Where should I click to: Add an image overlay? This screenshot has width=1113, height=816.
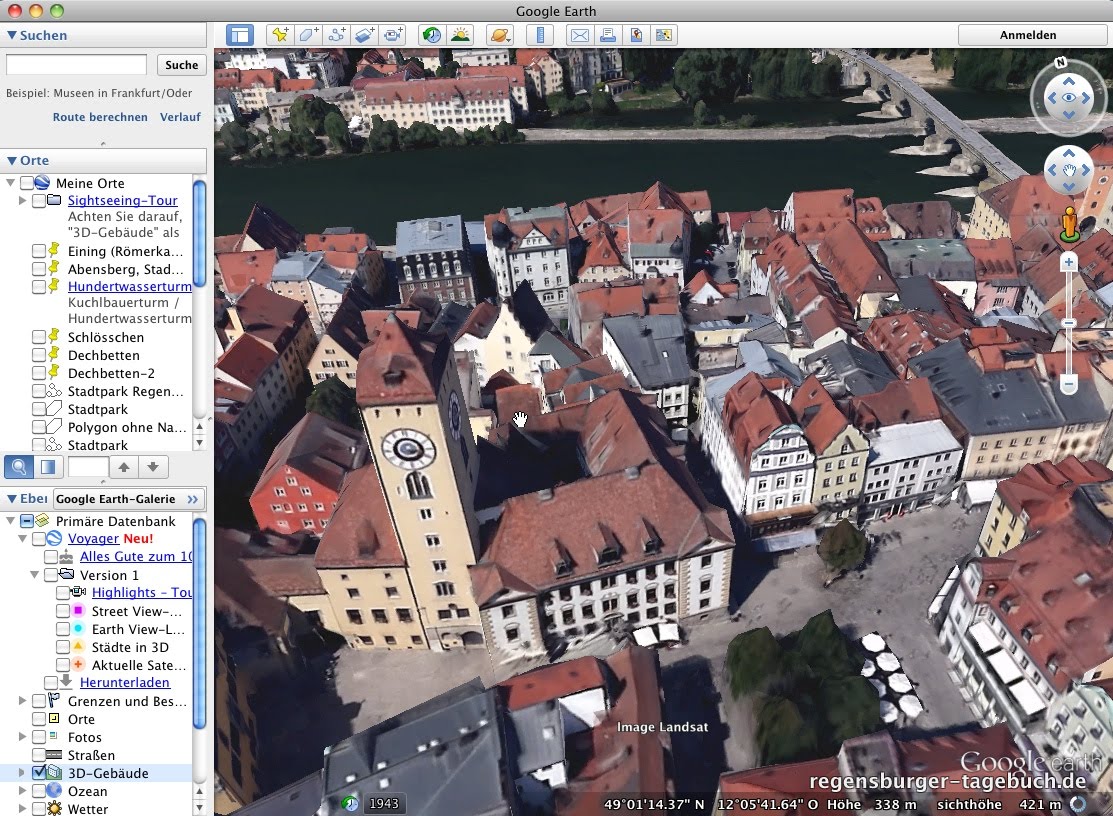(x=364, y=35)
